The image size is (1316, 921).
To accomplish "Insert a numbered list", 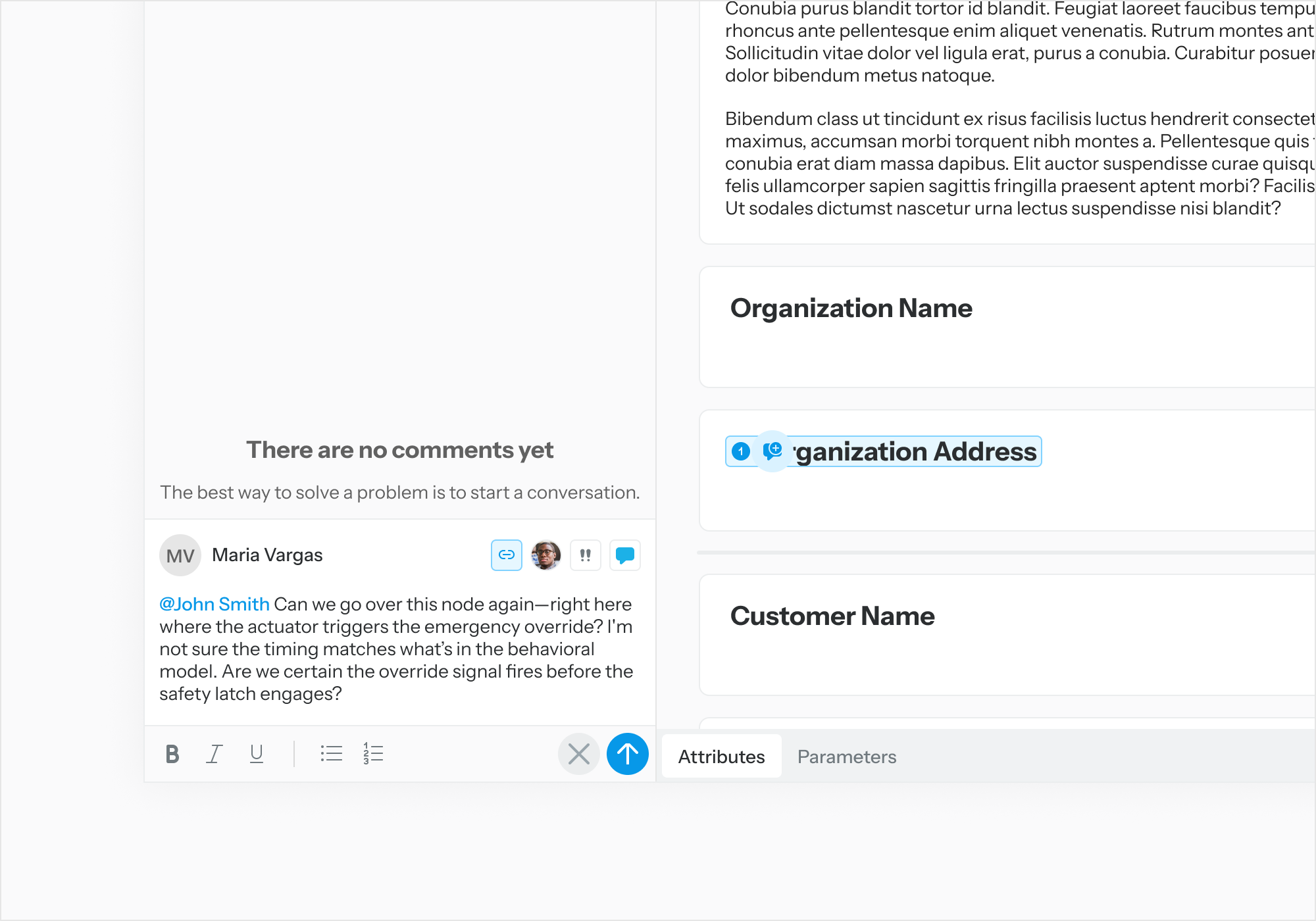I will (373, 754).
